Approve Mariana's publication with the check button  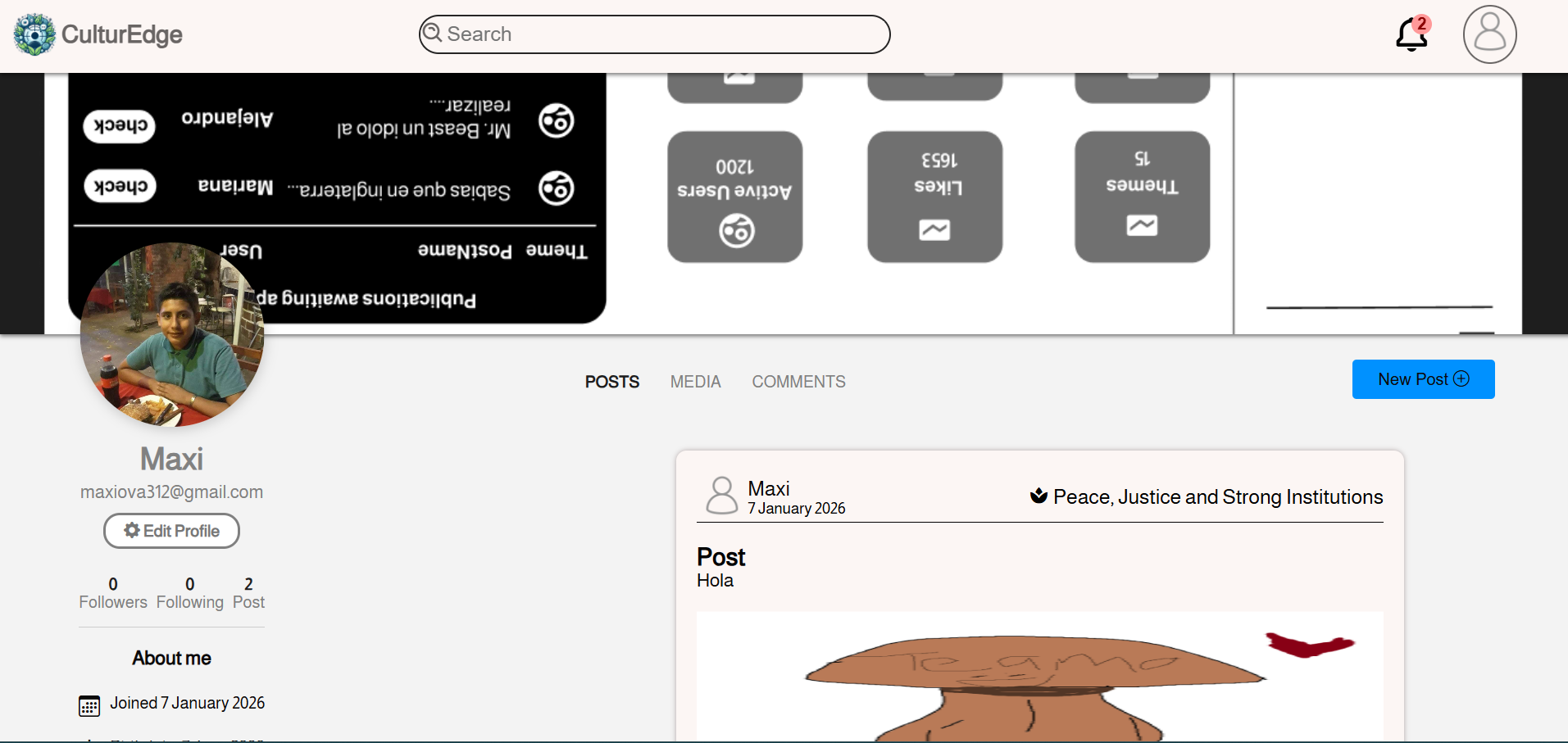coord(119,186)
